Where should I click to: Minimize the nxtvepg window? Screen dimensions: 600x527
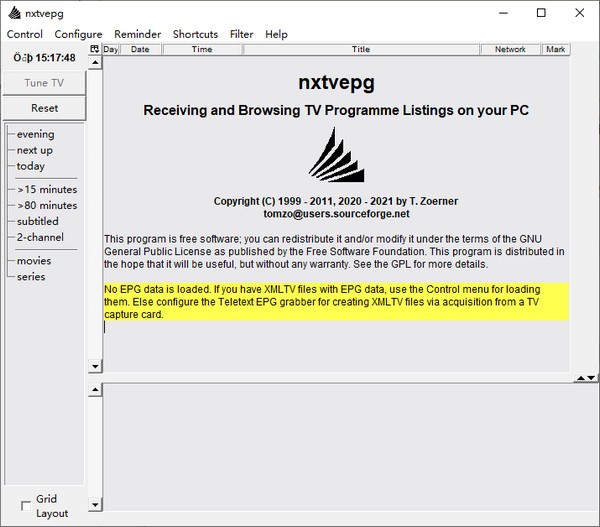click(504, 13)
